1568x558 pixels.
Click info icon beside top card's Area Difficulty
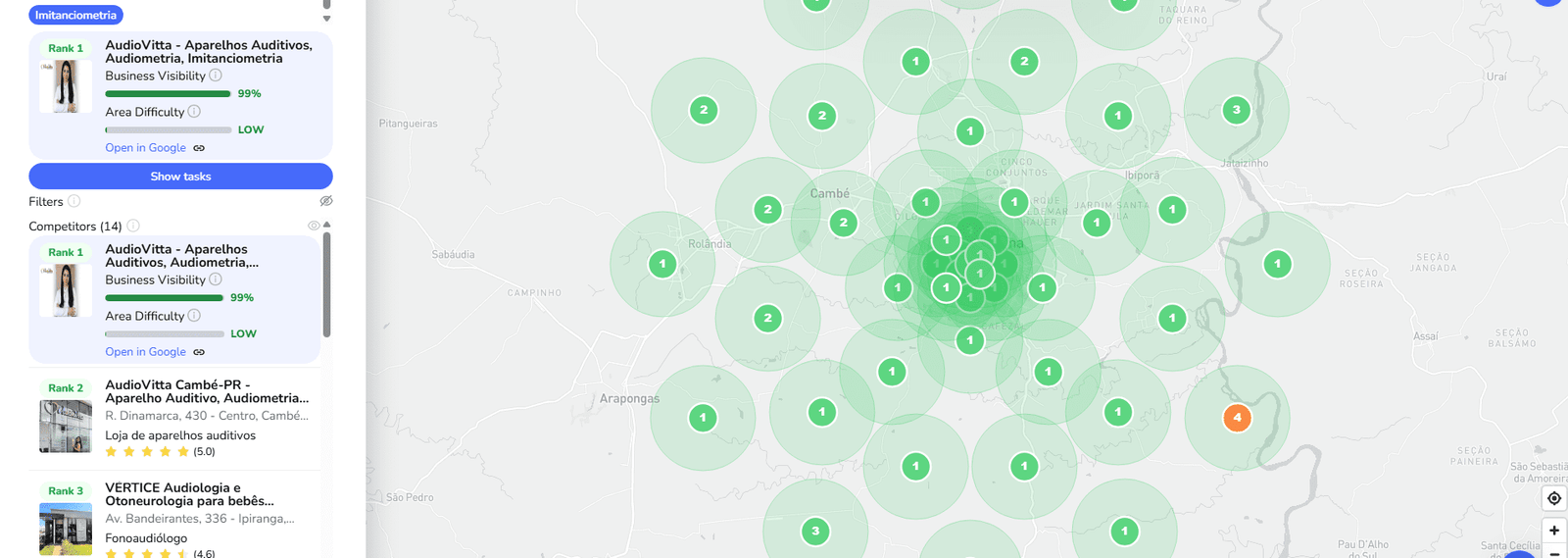click(x=194, y=112)
